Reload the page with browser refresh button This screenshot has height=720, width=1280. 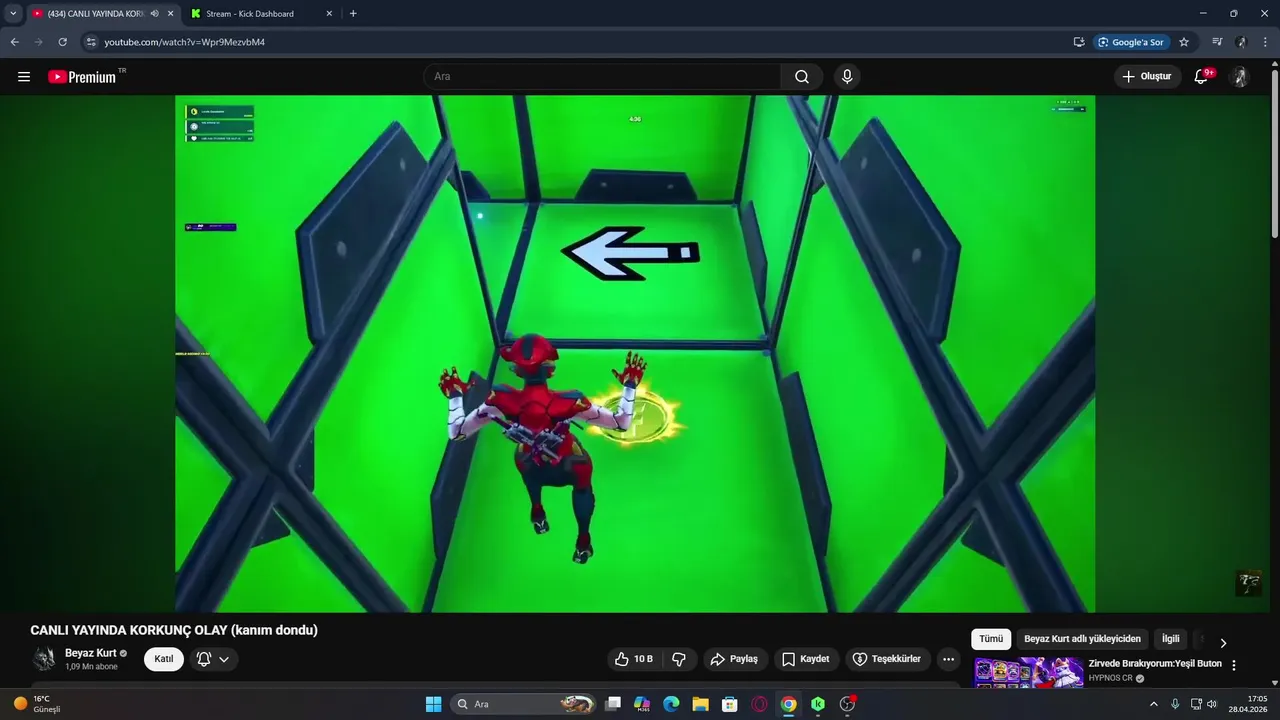62,42
